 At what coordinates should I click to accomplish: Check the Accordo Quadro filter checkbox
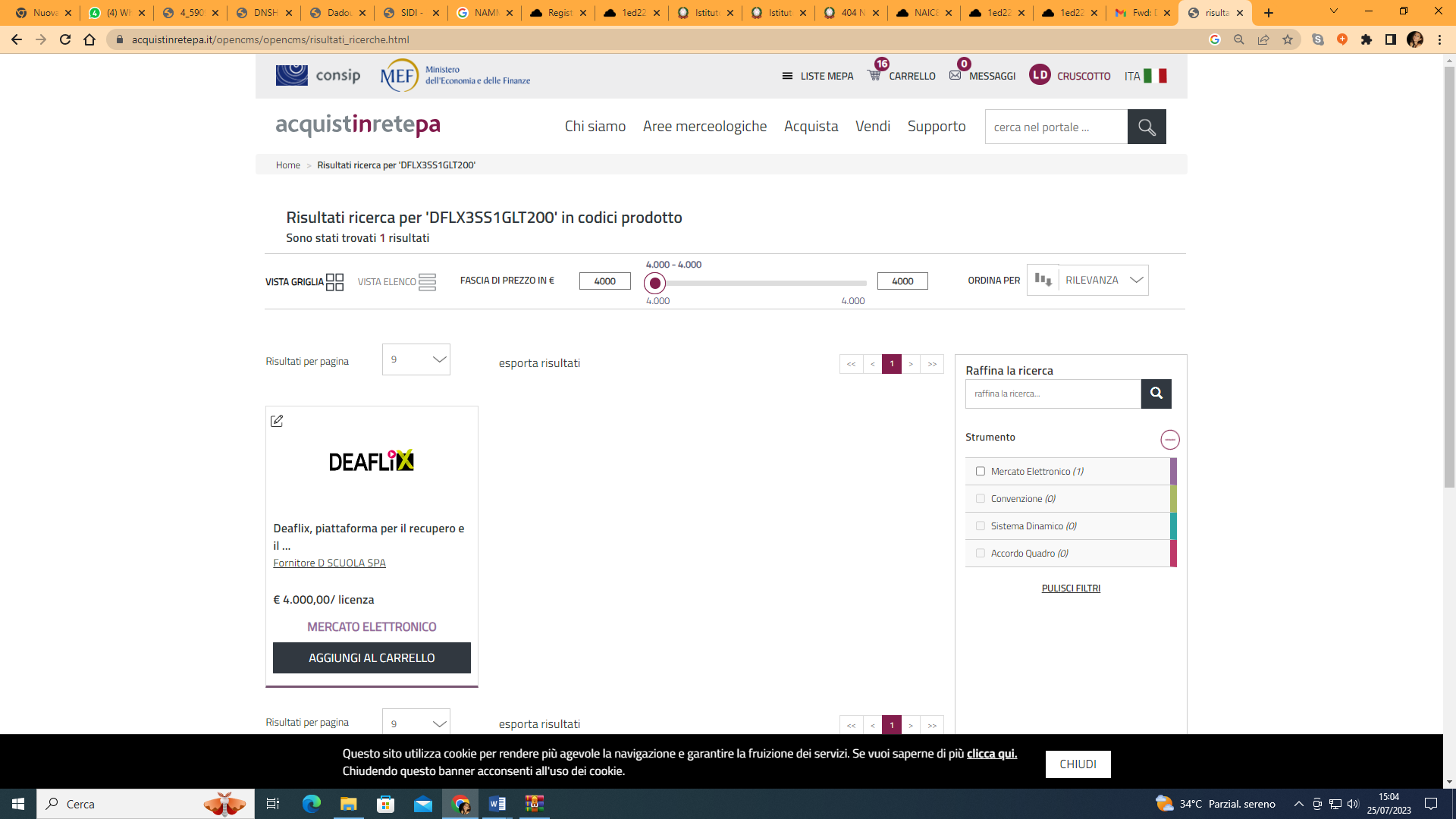981,554
